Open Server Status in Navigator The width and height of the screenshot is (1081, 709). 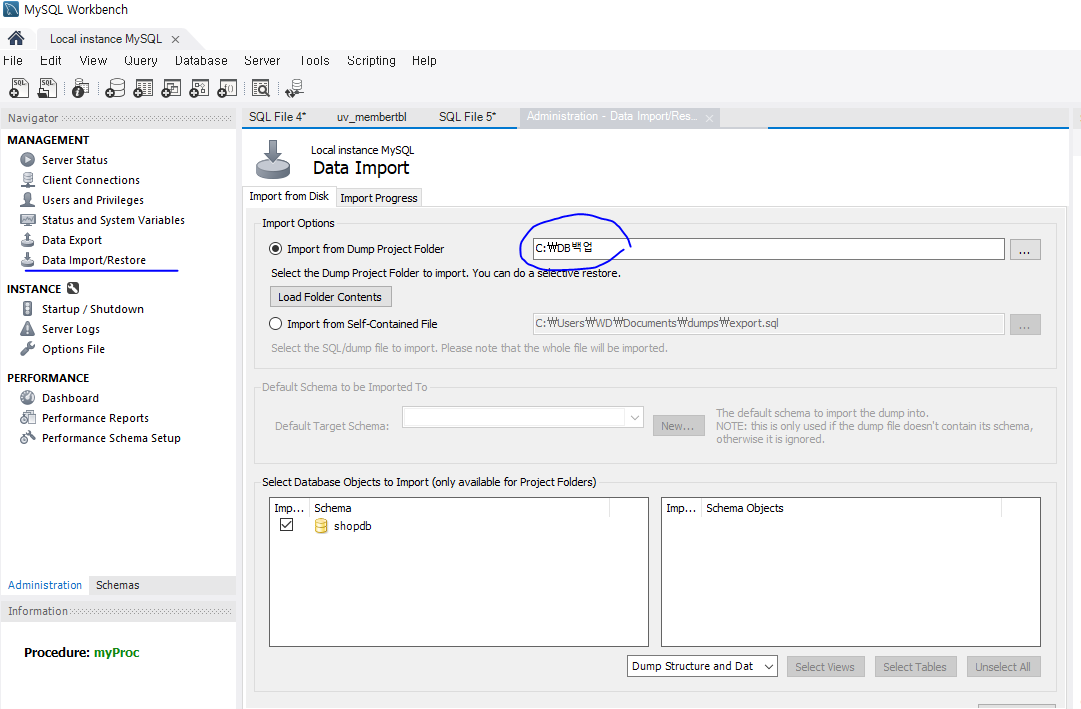point(74,160)
